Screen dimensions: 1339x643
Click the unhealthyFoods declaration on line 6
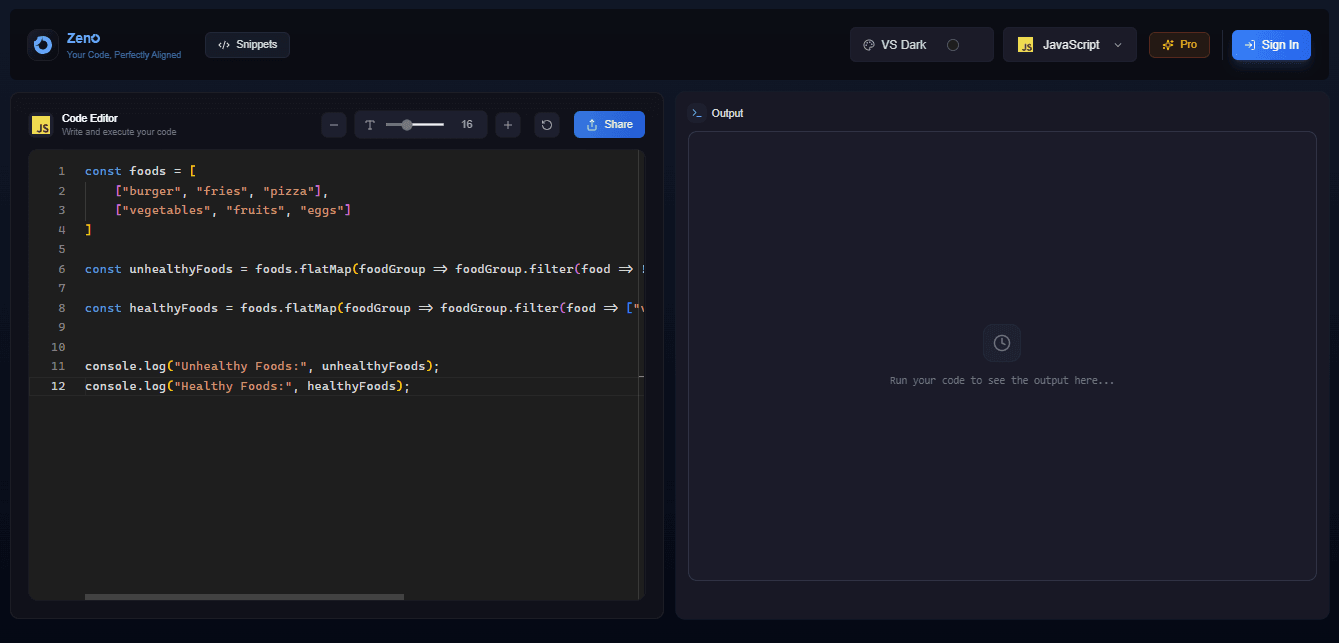180,269
